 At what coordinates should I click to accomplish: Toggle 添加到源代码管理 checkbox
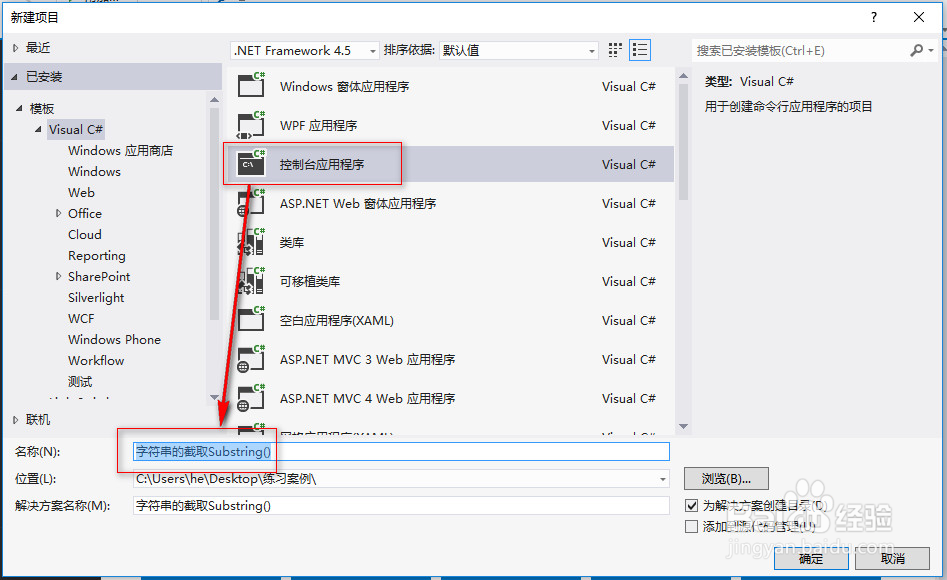(692, 527)
